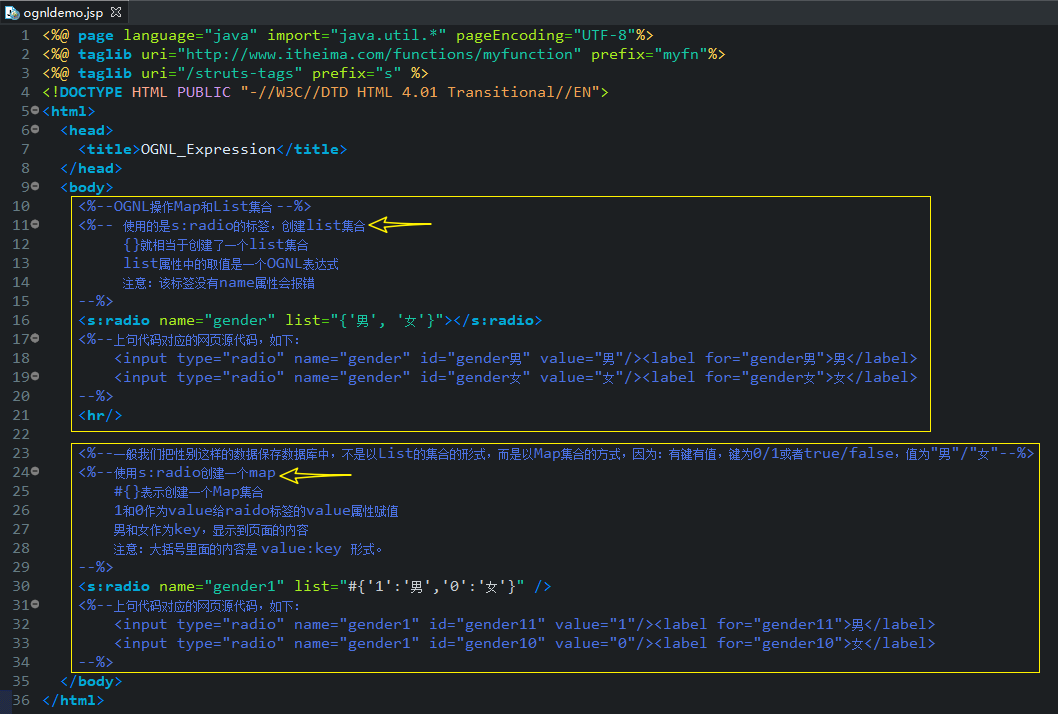The height and width of the screenshot is (714, 1058).
Task: Click the comment "注意：该标签没有name属性会报错"
Action: point(219,283)
